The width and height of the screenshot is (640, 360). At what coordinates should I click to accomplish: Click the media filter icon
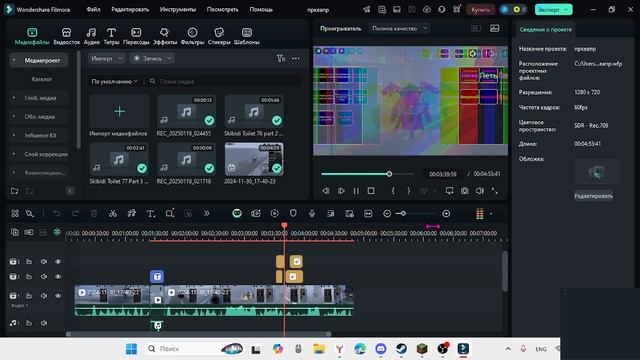(281, 59)
